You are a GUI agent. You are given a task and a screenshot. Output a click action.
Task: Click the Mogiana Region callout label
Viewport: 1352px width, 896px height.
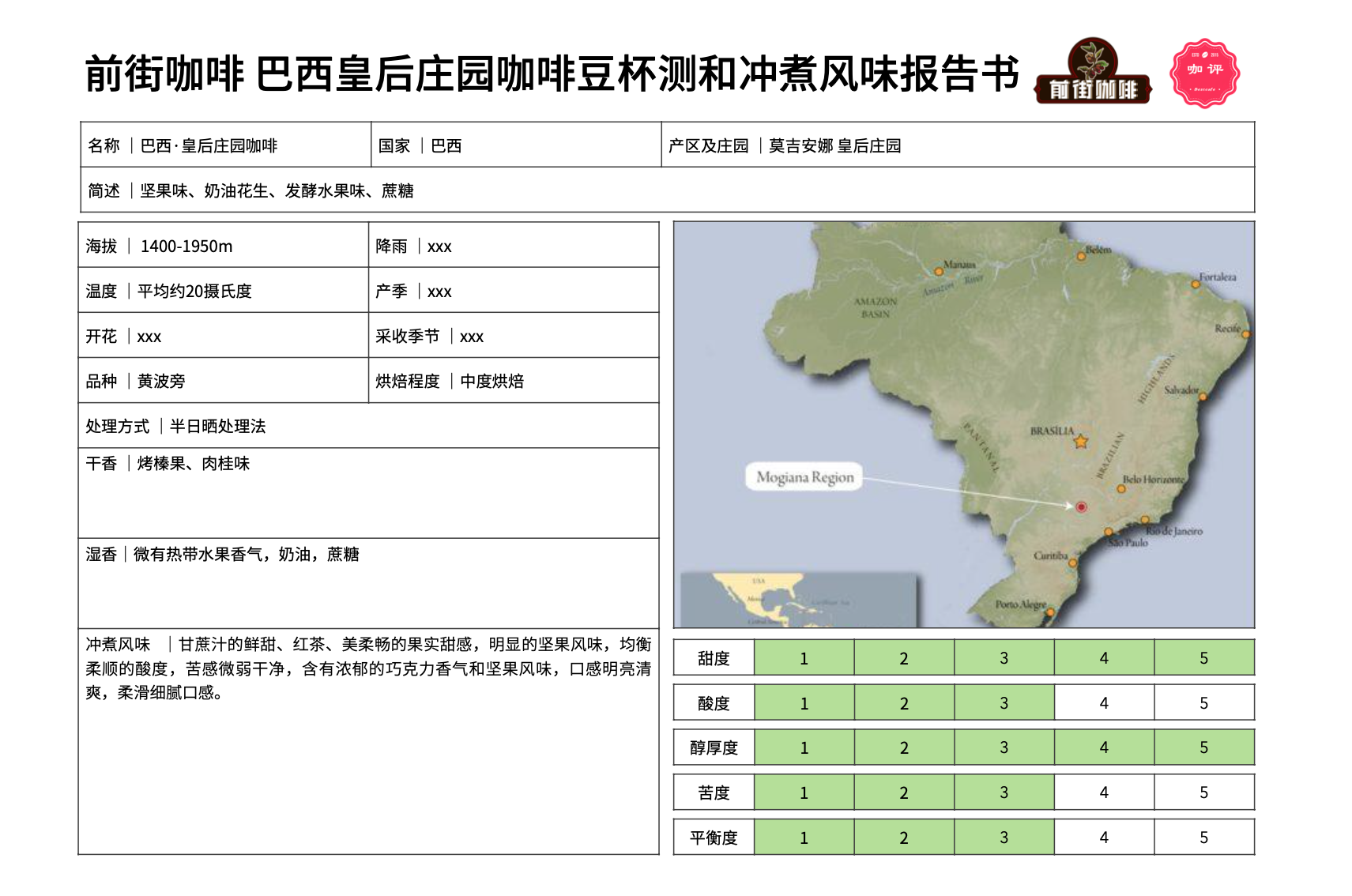[804, 477]
